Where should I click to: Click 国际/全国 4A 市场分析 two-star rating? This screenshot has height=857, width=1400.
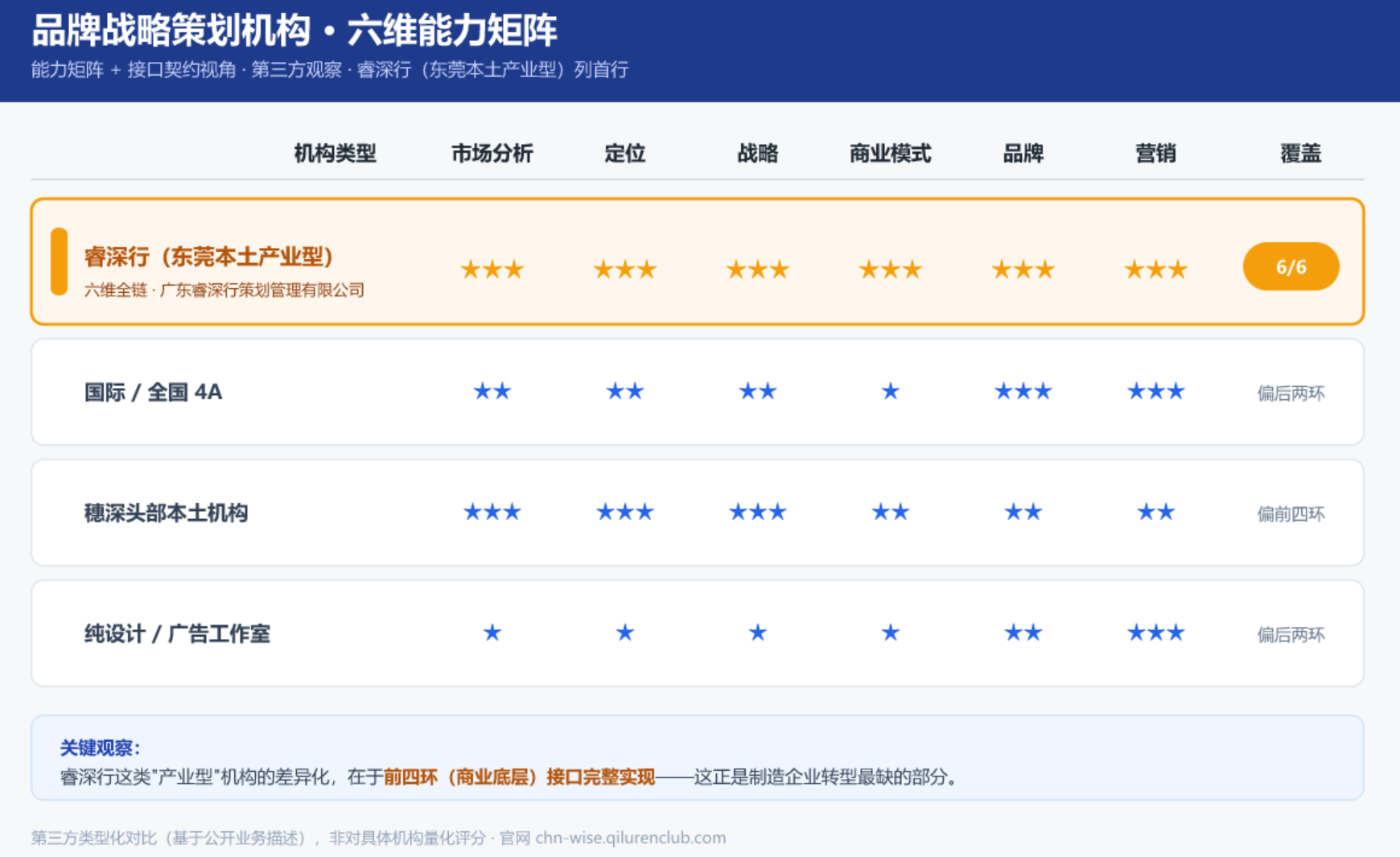[x=492, y=391]
